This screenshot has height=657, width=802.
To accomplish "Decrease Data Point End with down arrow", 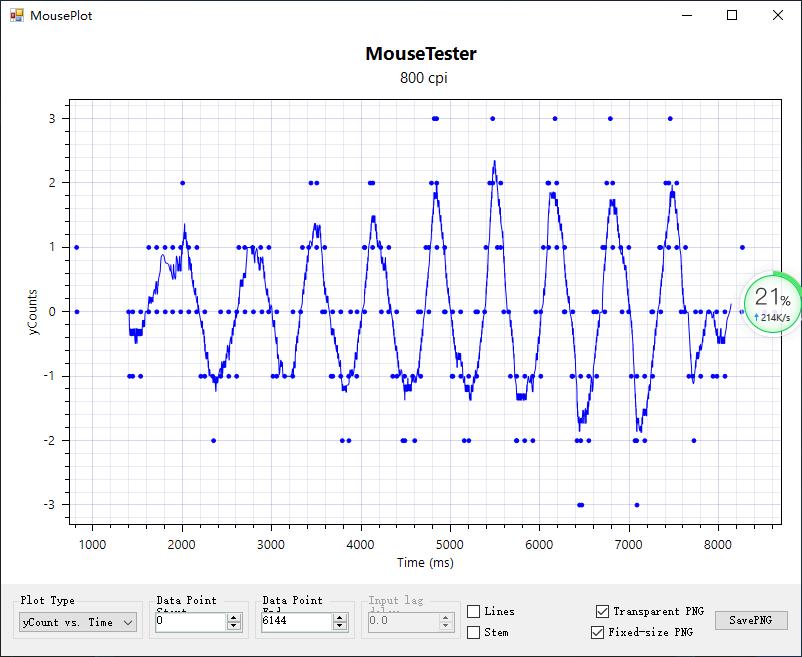I will tap(341, 626).
